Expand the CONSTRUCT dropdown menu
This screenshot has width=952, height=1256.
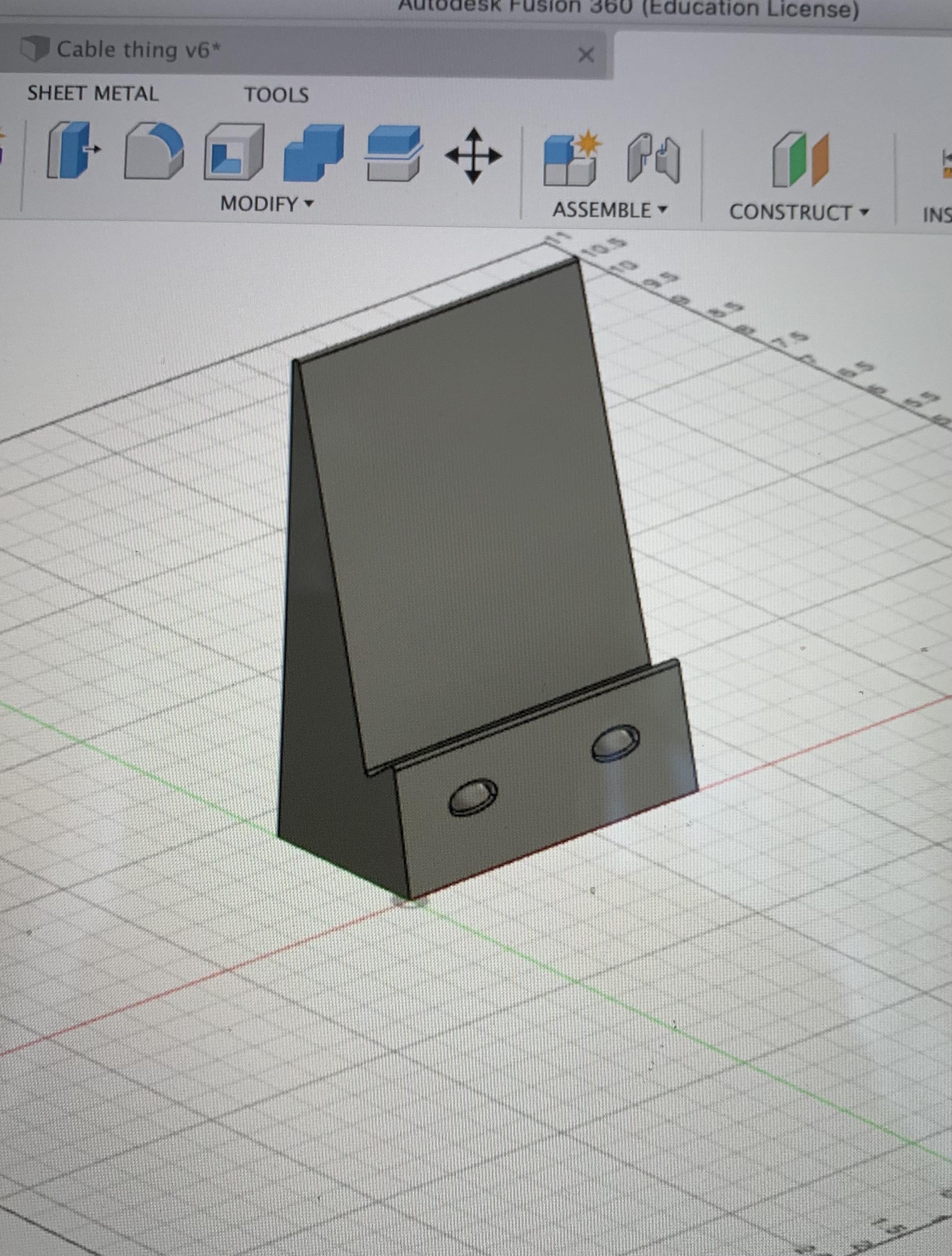coord(799,212)
